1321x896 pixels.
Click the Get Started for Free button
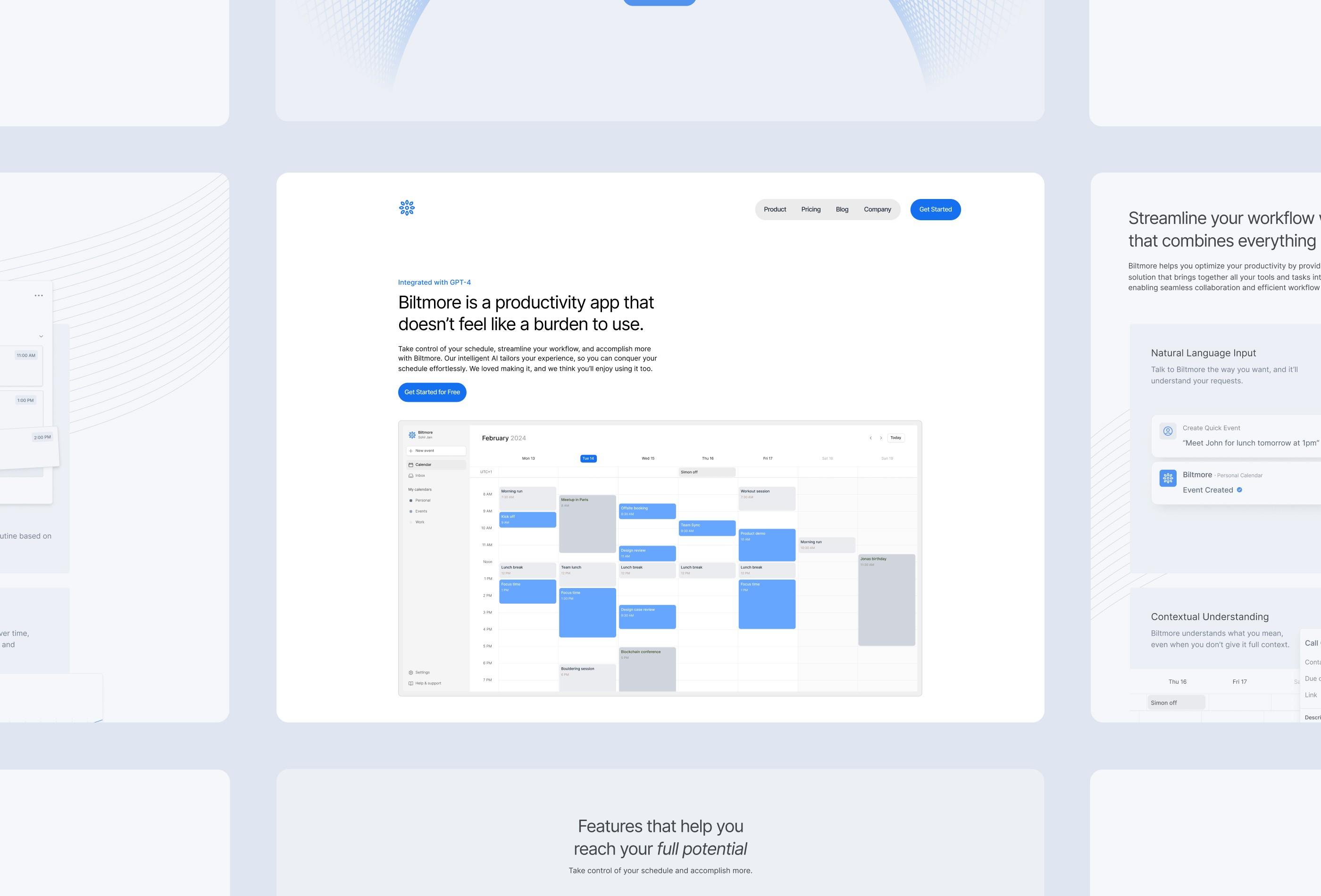click(x=432, y=391)
